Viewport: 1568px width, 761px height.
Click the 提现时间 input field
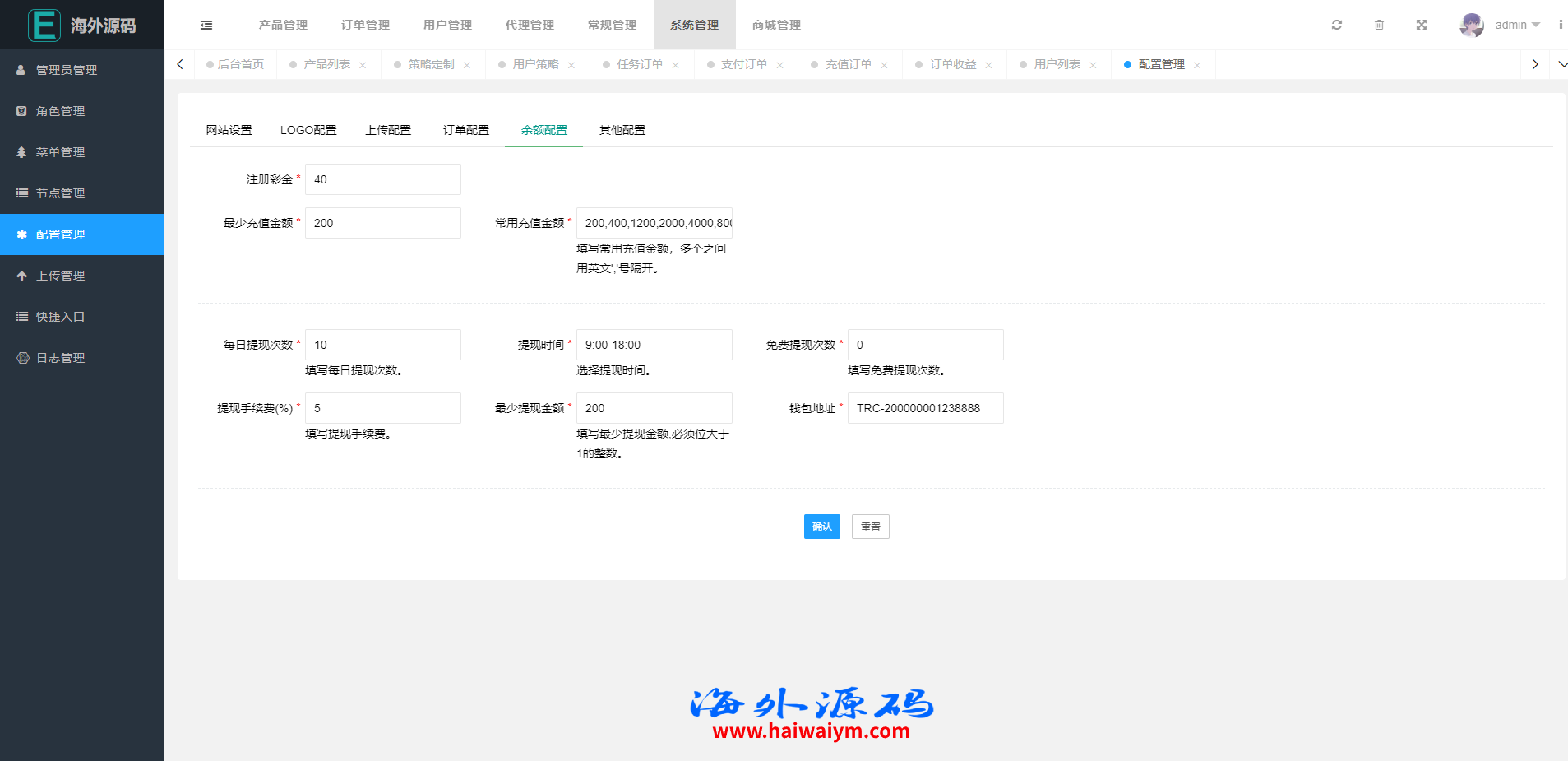click(654, 345)
